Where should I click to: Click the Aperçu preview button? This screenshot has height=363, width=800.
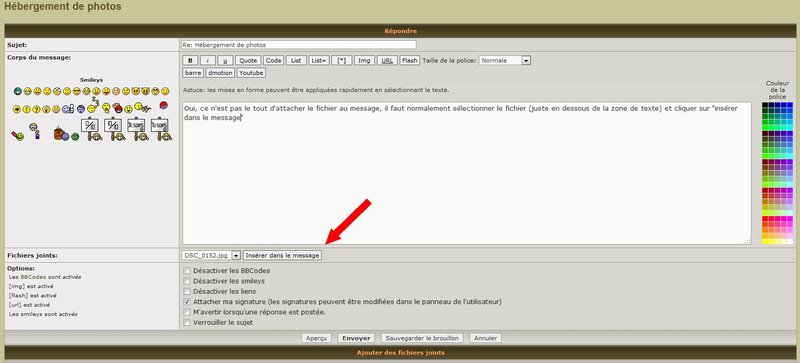(316, 338)
